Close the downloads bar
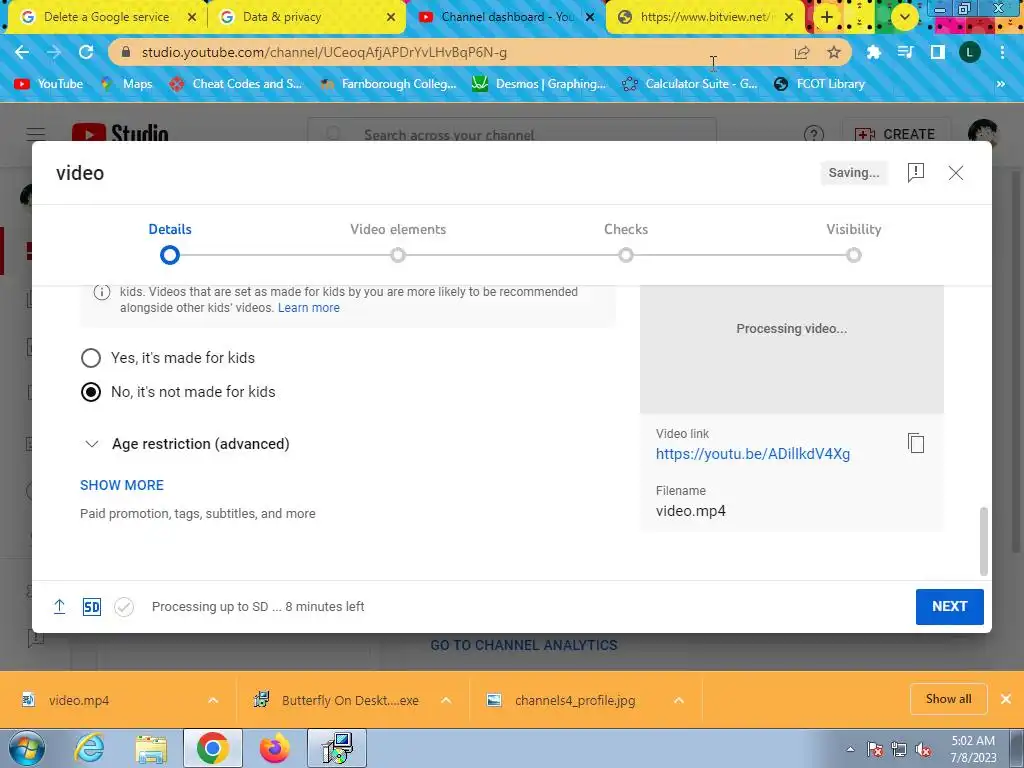 click(x=1006, y=699)
